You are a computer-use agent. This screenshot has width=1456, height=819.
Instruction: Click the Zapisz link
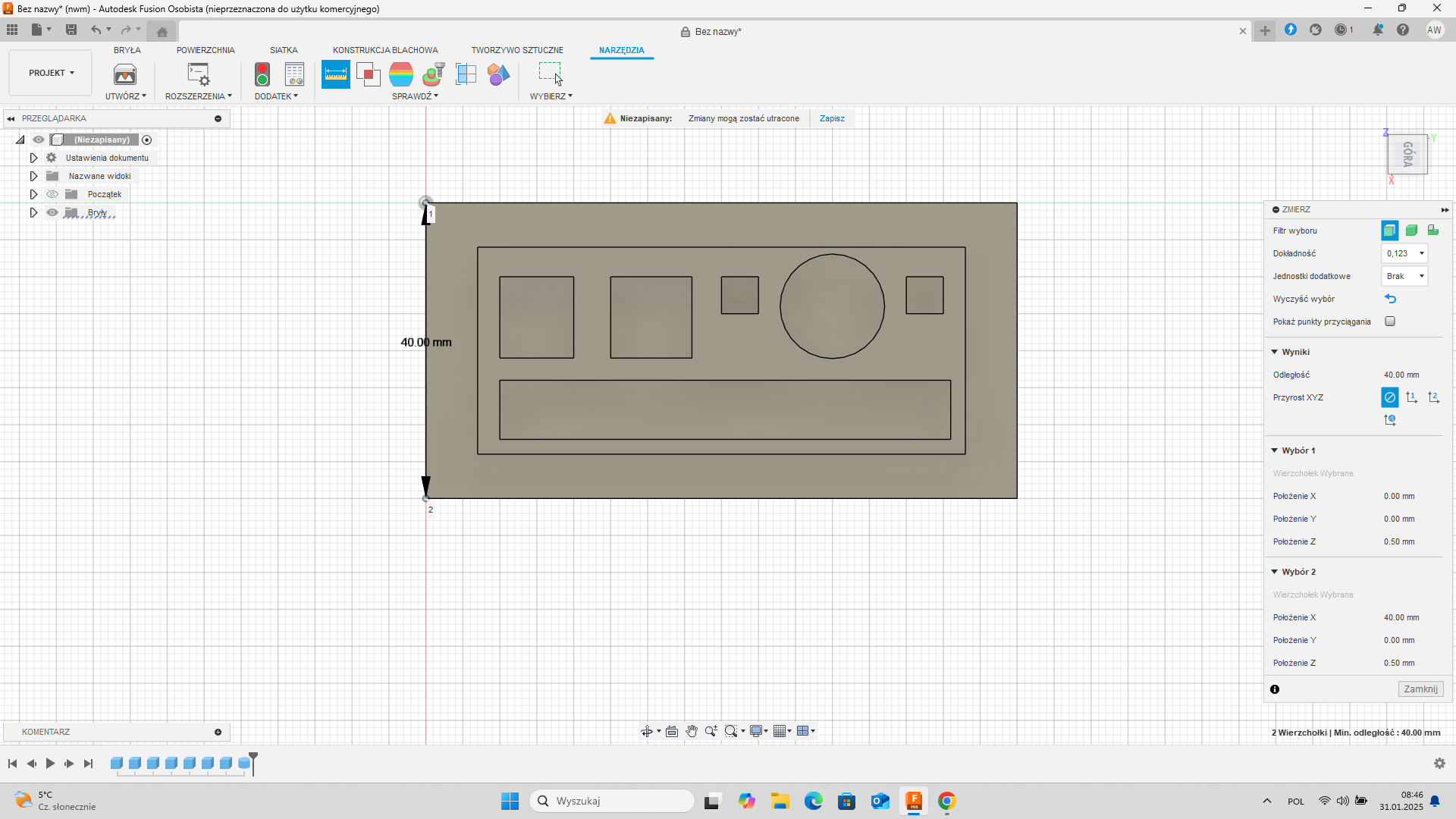[x=832, y=118]
